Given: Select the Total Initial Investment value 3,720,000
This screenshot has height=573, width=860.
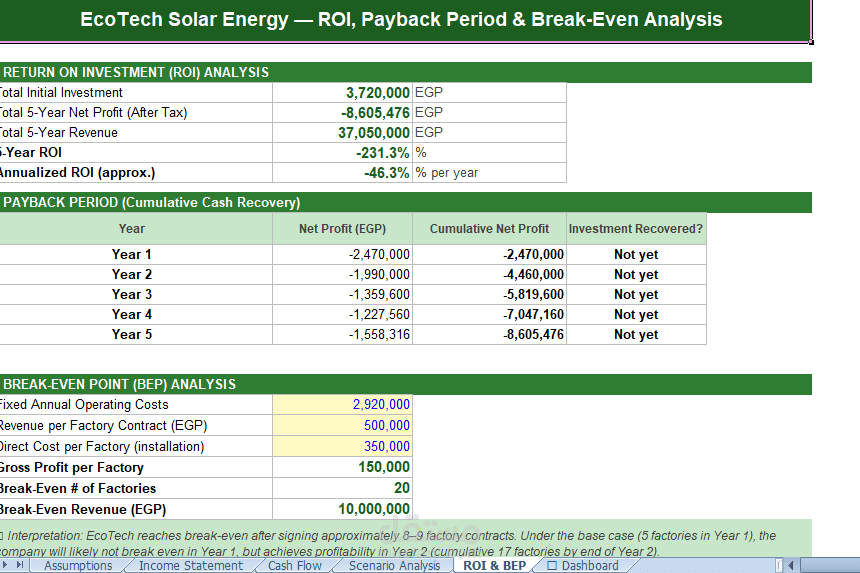Looking at the screenshot, I should coord(342,93).
